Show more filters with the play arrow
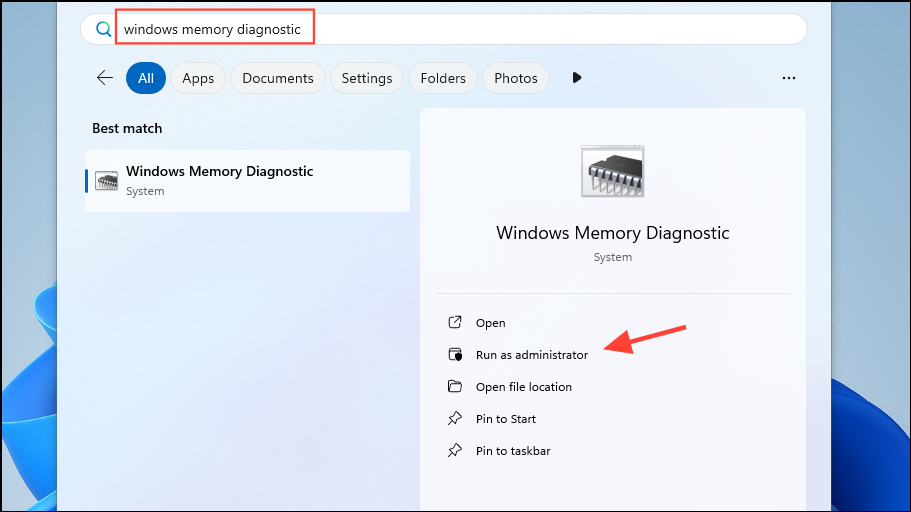Image resolution: width=911 pixels, height=512 pixels. coord(576,78)
